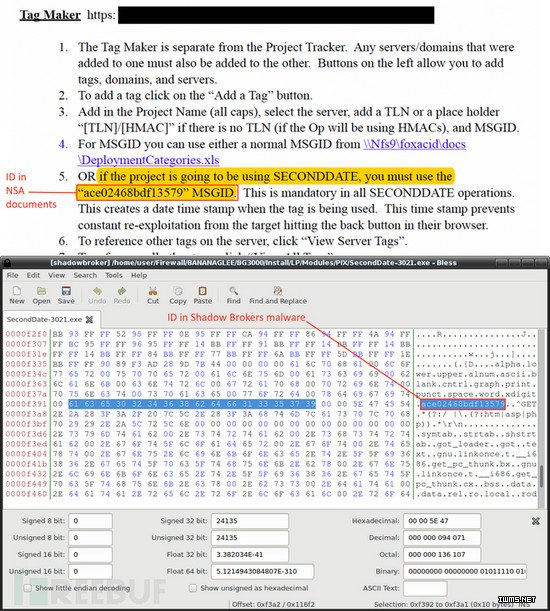Click the lock icon in Bless title bar
550x611 pixels.
[x=7, y=263]
